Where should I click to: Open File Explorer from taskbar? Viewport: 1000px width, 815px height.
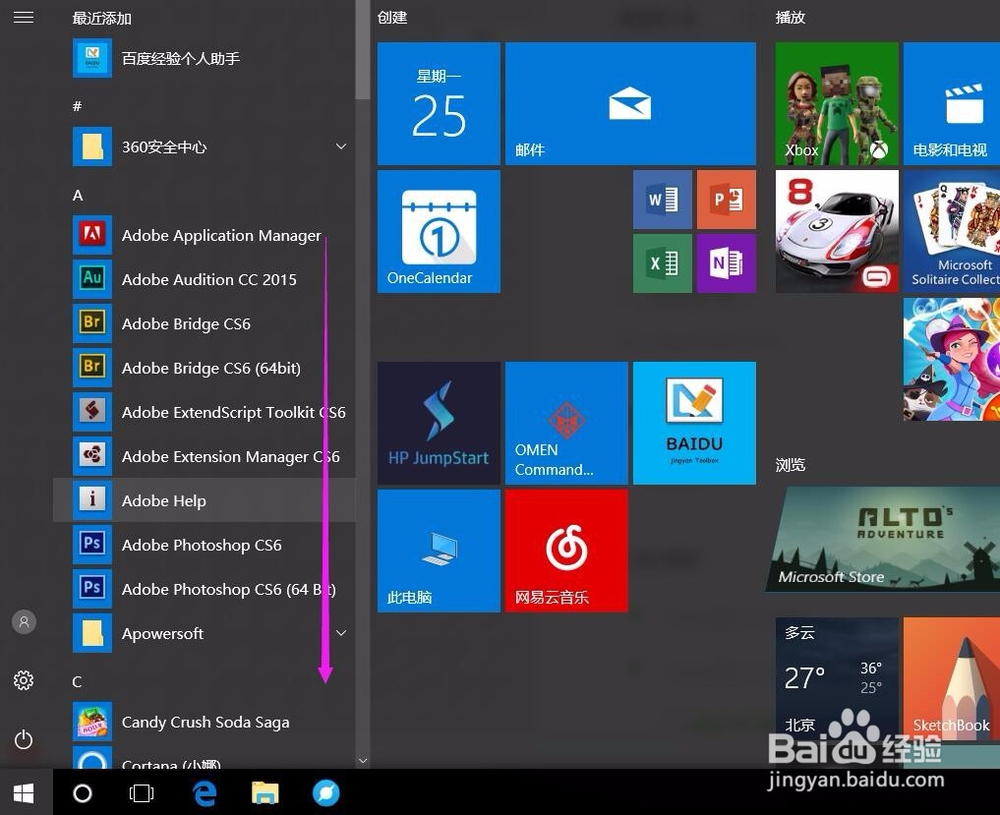(265, 793)
